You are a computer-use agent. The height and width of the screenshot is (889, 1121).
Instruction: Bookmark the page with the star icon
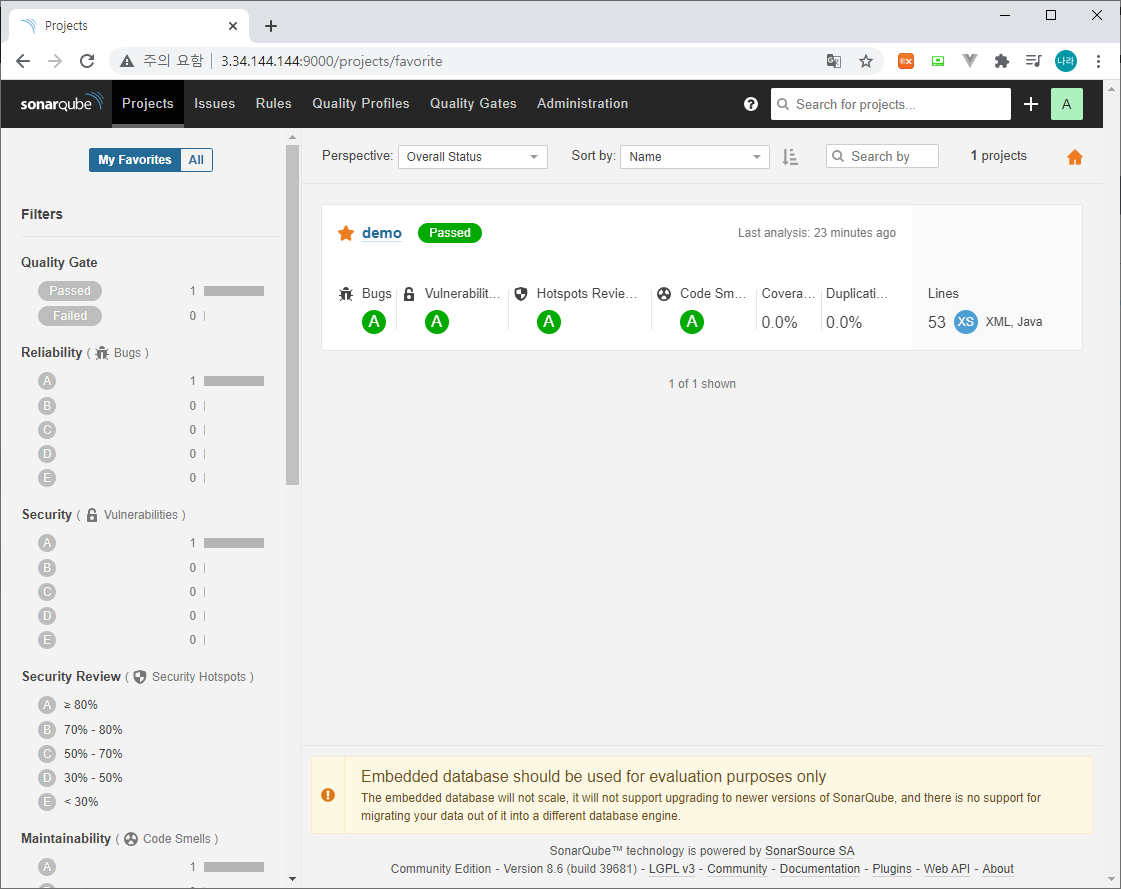pyautogui.click(x=866, y=61)
